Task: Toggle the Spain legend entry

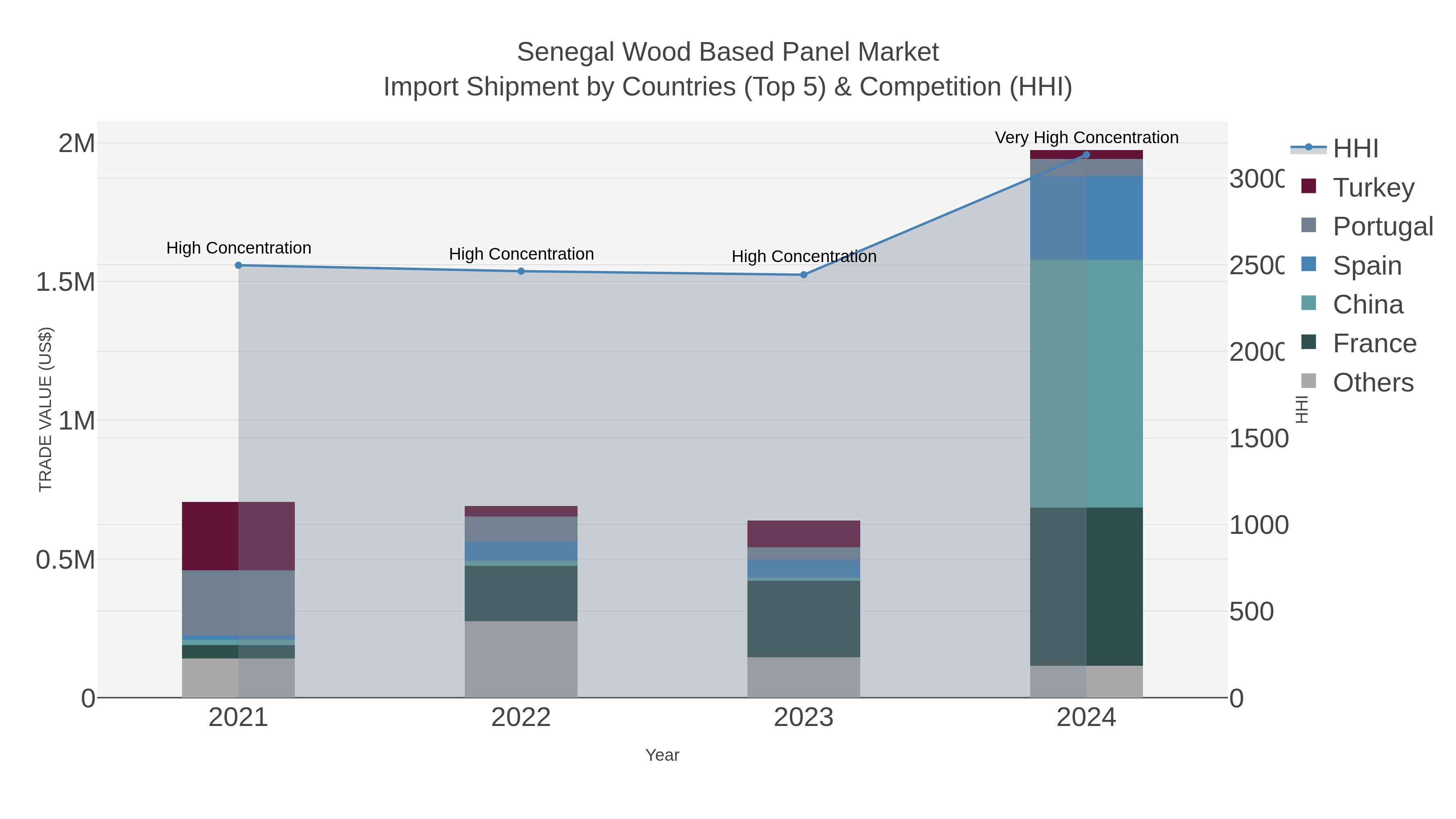Action: (1351, 265)
